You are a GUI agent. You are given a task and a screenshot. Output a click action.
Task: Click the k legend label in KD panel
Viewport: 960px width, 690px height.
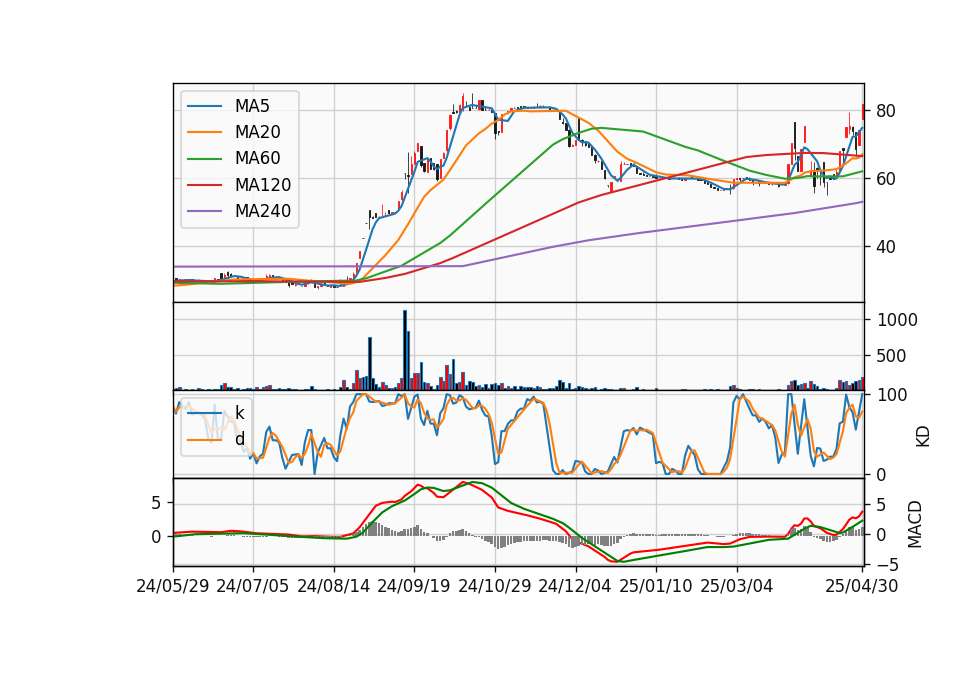(x=239, y=413)
